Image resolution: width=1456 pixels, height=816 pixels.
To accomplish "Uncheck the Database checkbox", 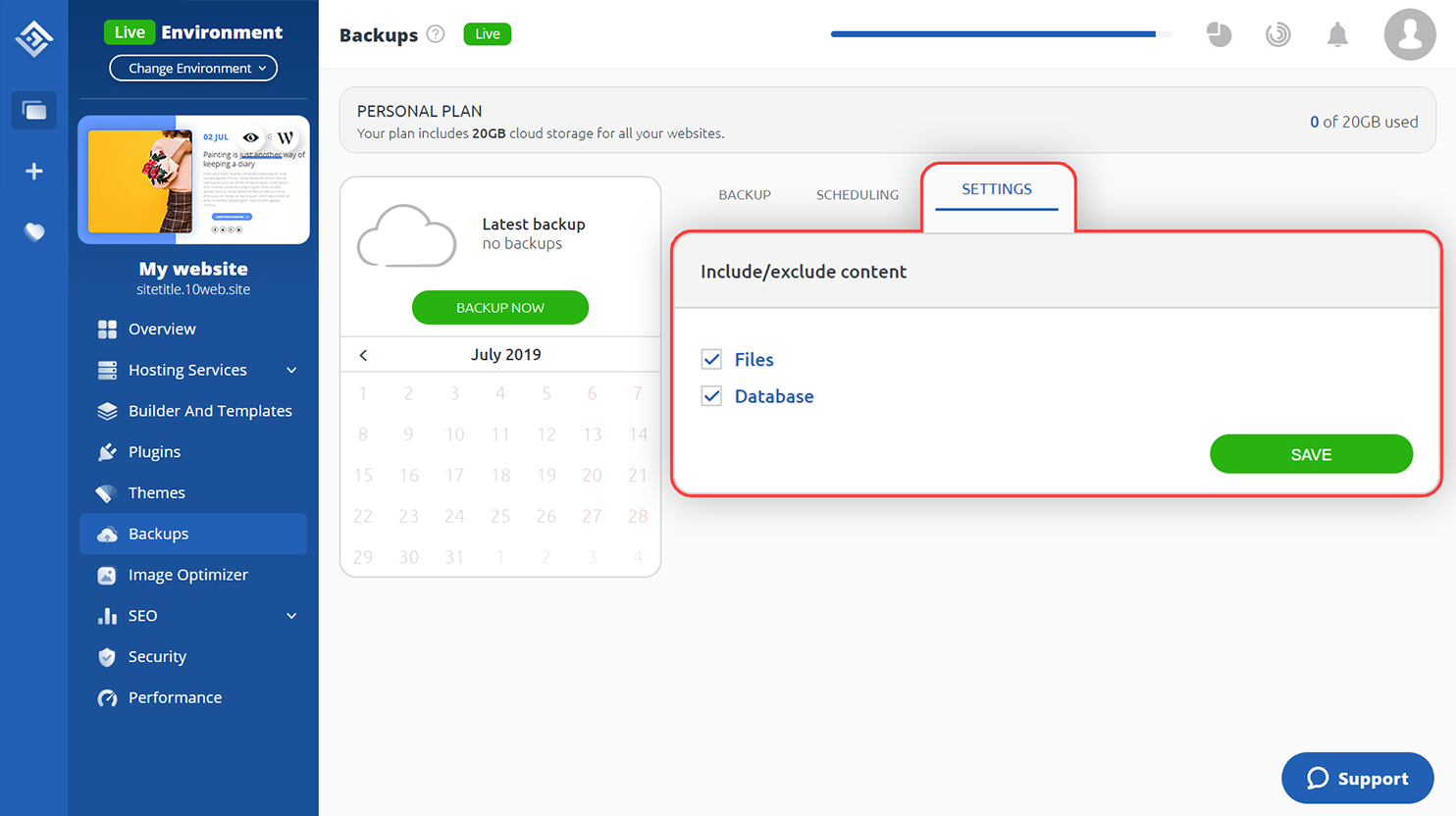I will pyautogui.click(x=711, y=396).
